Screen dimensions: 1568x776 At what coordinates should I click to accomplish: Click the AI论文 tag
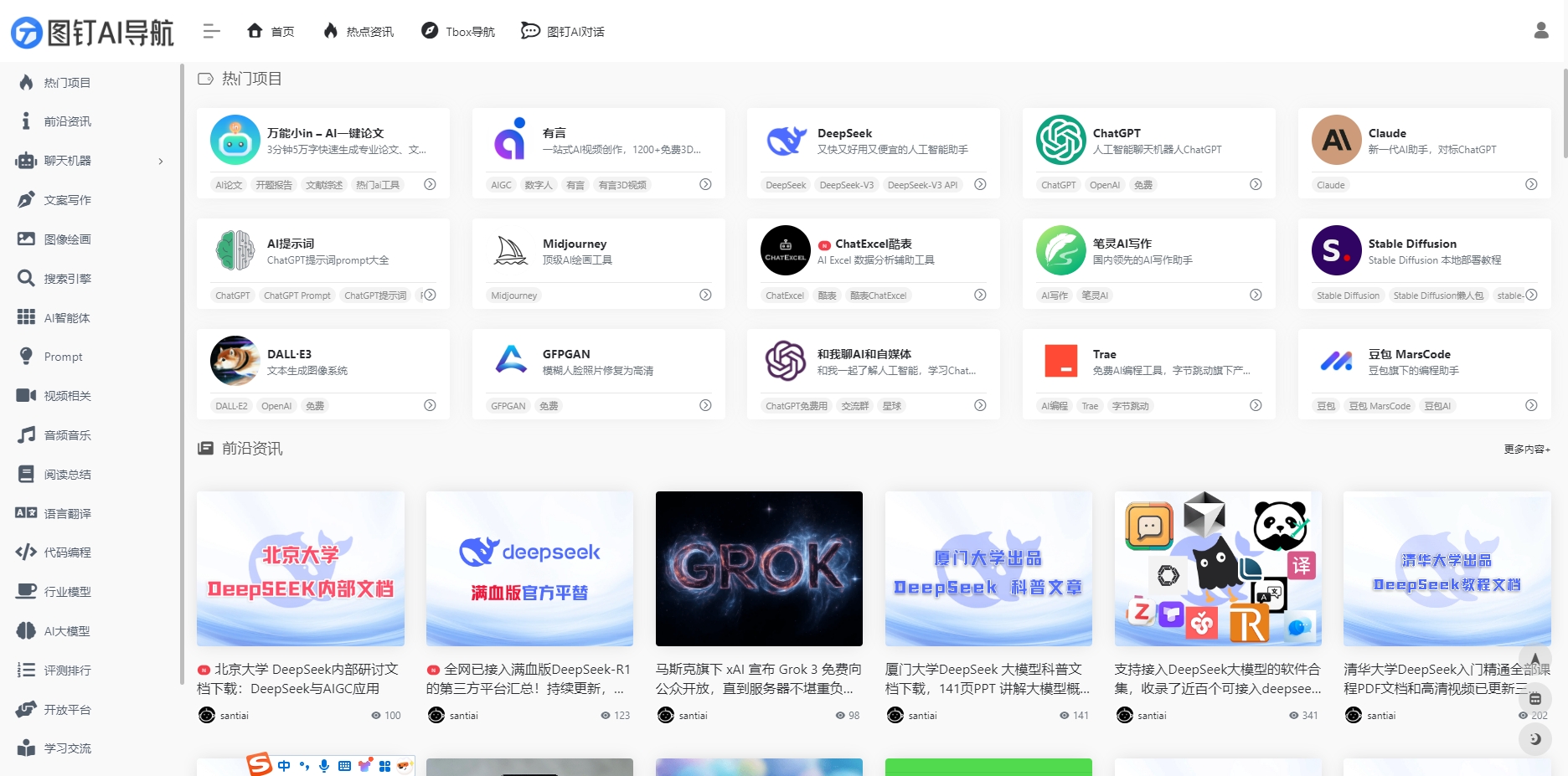coord(229,185)
